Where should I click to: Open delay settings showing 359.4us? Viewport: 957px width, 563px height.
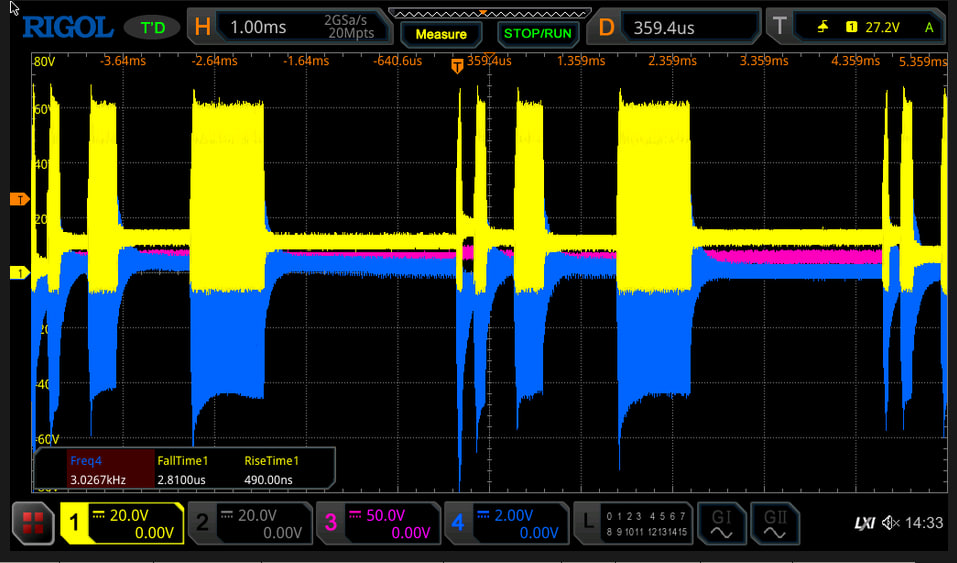pyautogui.click(x=674, y=27)
